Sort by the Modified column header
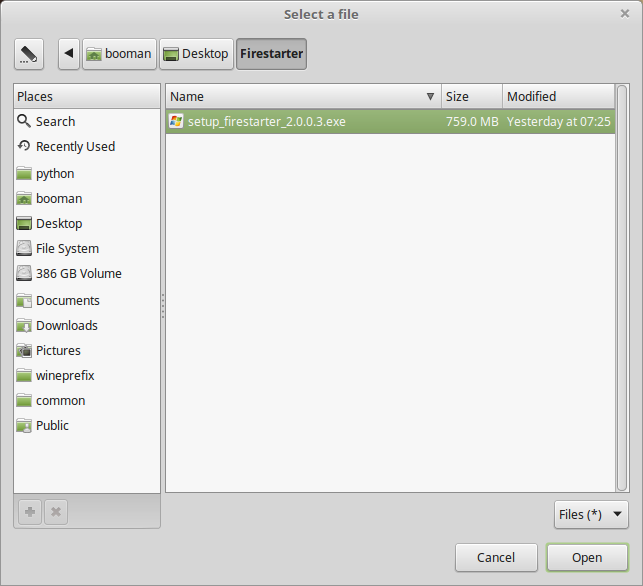Image resolution: width=643 pixels, height=586 pixels. (x=559, y=96)
